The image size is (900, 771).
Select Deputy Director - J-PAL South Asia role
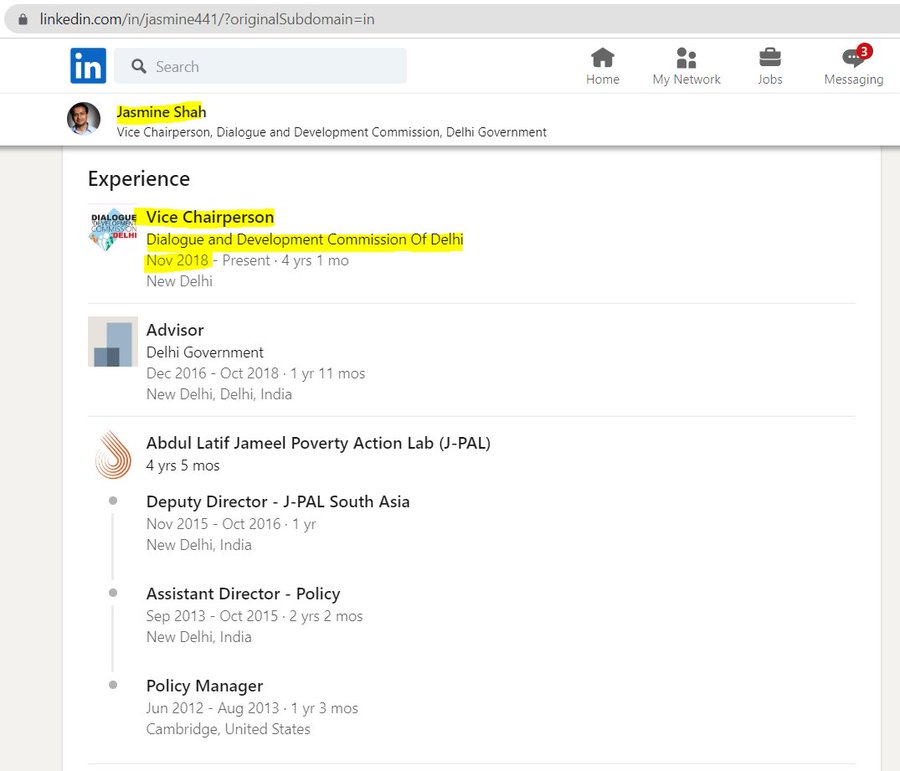[x=278, y=502]
